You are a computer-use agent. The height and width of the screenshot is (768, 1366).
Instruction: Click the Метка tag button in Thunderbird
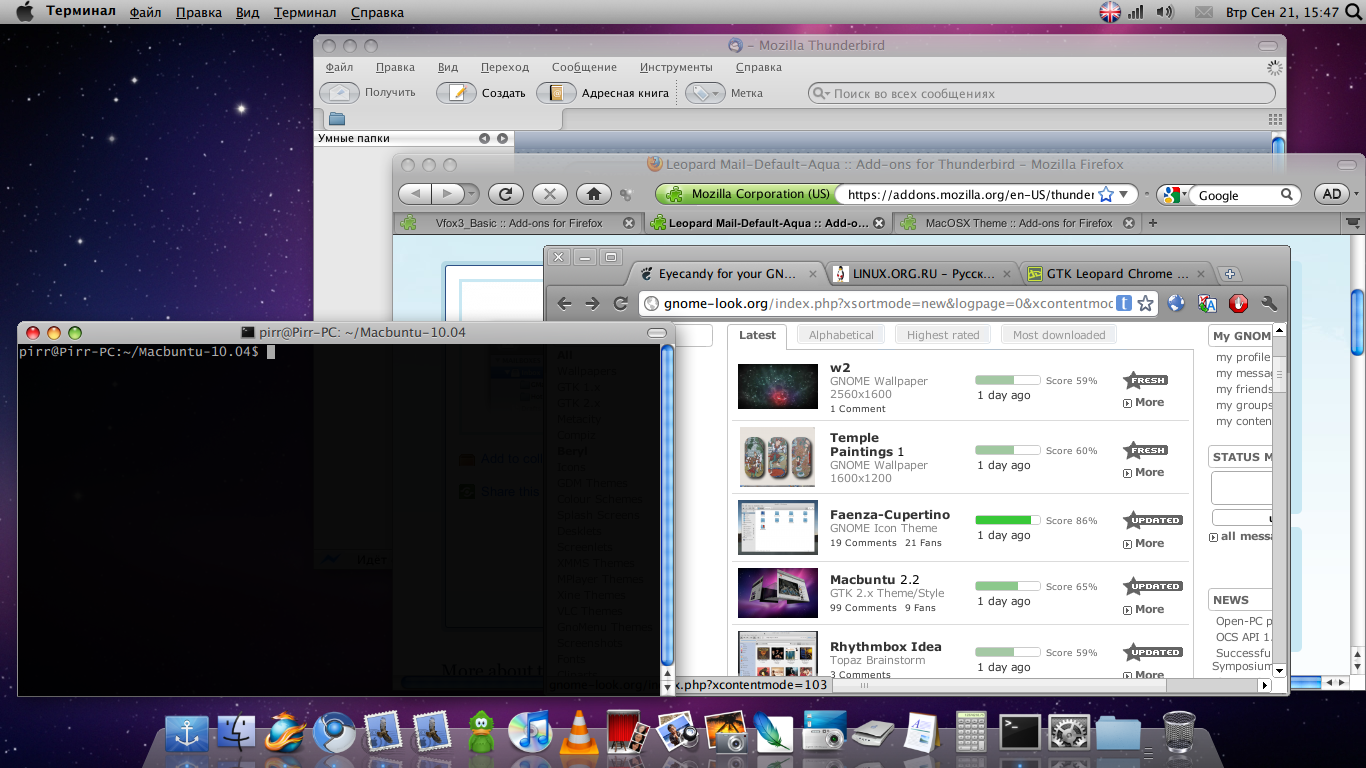[724, 93]
